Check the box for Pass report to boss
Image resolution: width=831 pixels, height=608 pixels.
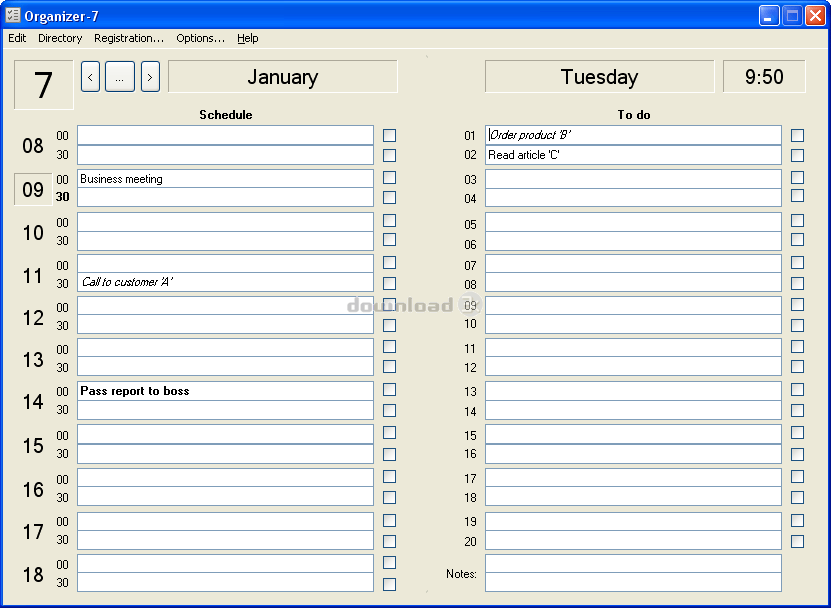point(390,390)
